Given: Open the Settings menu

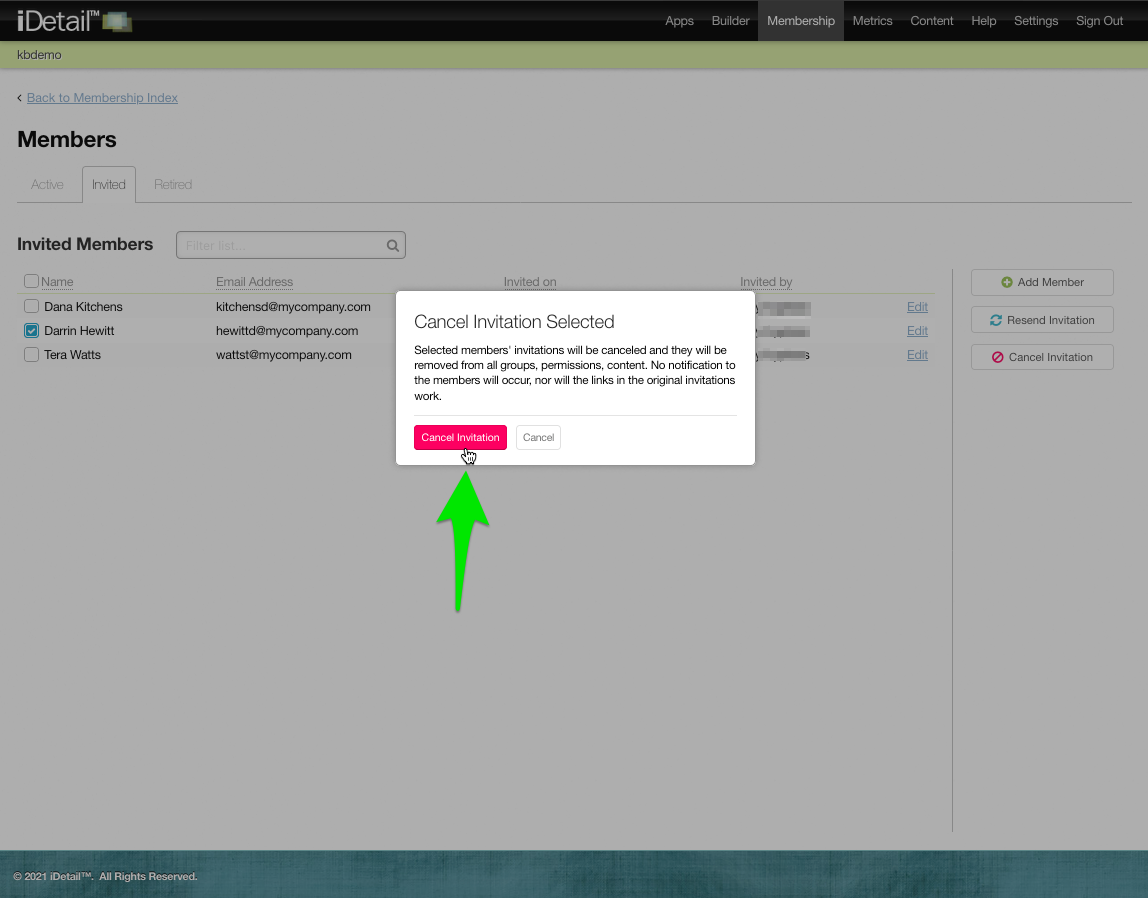Looking at the screenshot, I should (1035, 20).
